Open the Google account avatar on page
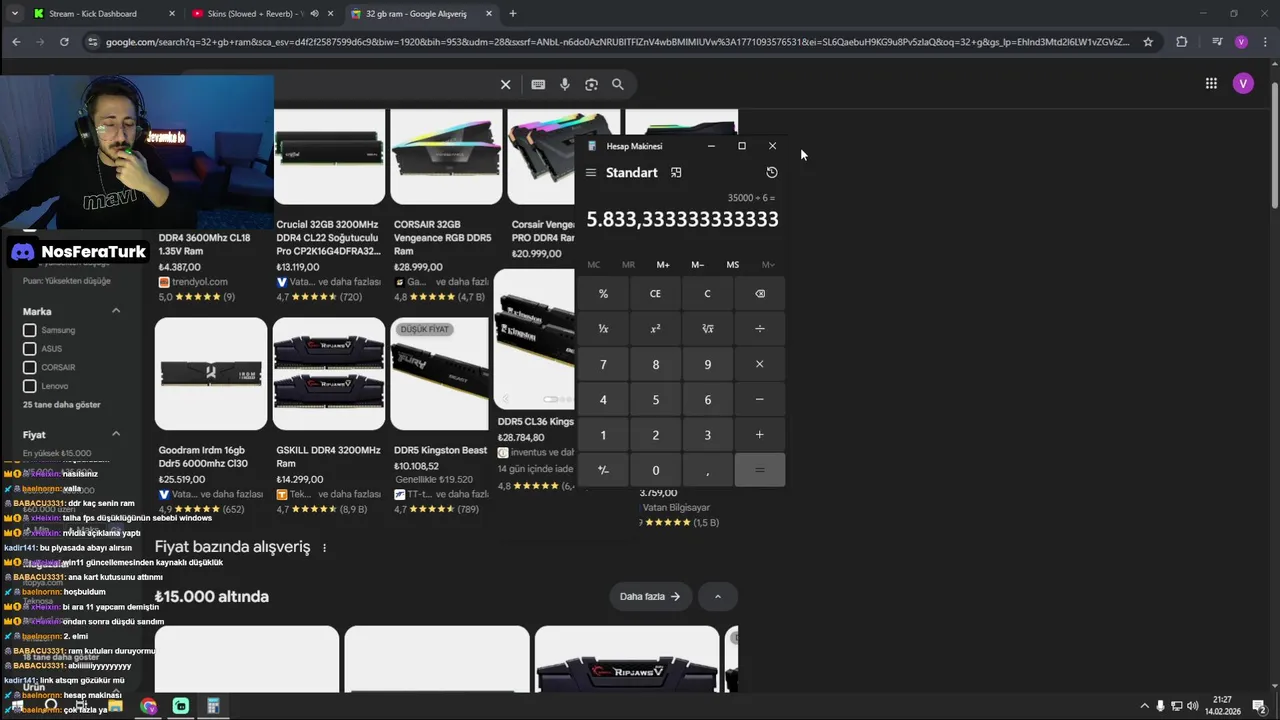This screenshot has height=720, width=1280. click(x=1243, y=84)
